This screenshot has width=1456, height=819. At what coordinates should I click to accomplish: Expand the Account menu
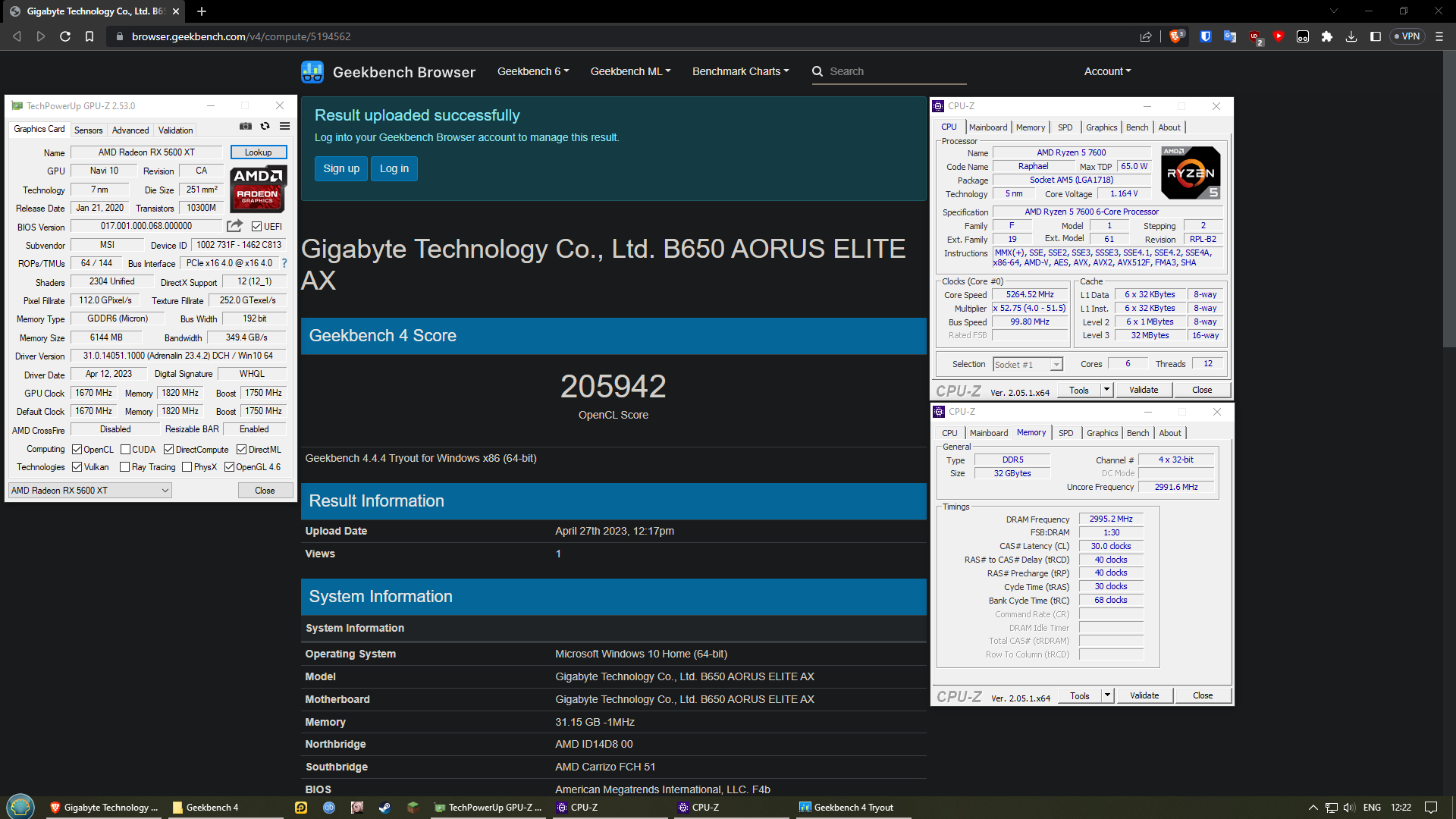click(x=1107, y=71)
